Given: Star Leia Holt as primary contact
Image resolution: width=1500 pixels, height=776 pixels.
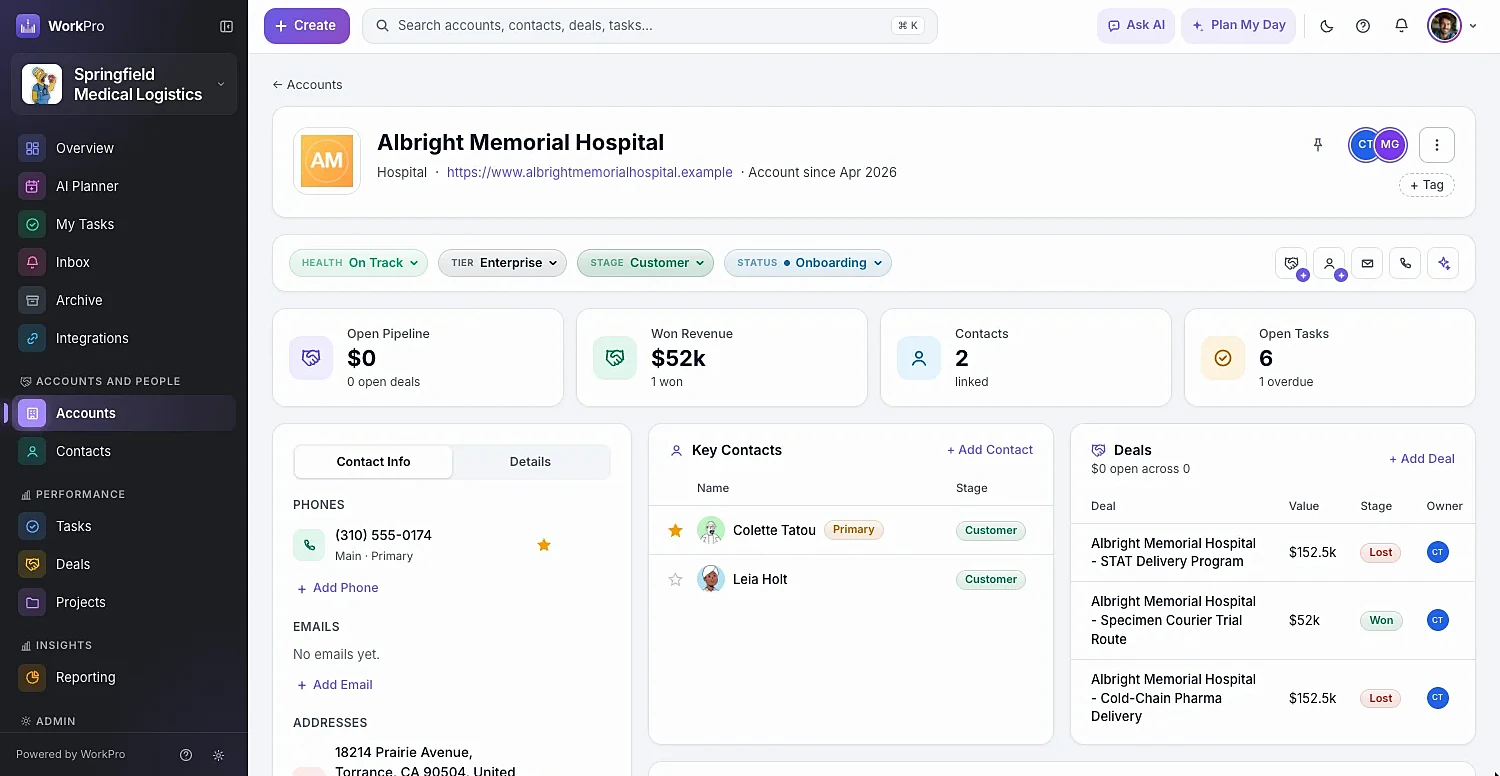Looking at the screenshot, I should [675, 579].
